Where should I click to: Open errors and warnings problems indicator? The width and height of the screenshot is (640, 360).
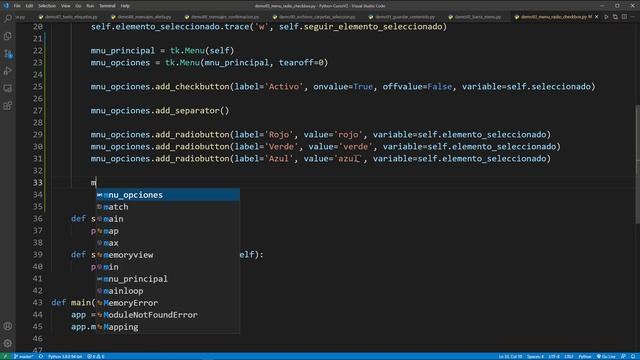tap(96, 356)
